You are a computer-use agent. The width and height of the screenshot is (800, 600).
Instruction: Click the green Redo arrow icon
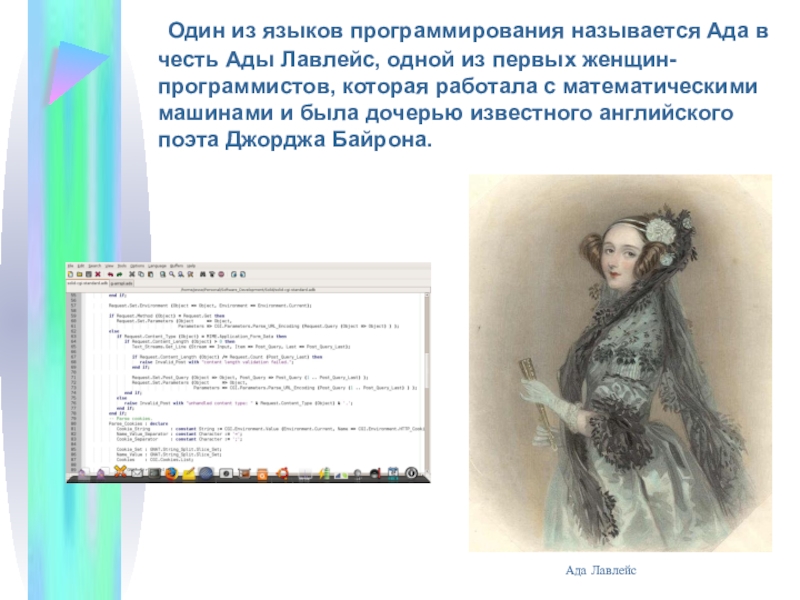point(119,274)
